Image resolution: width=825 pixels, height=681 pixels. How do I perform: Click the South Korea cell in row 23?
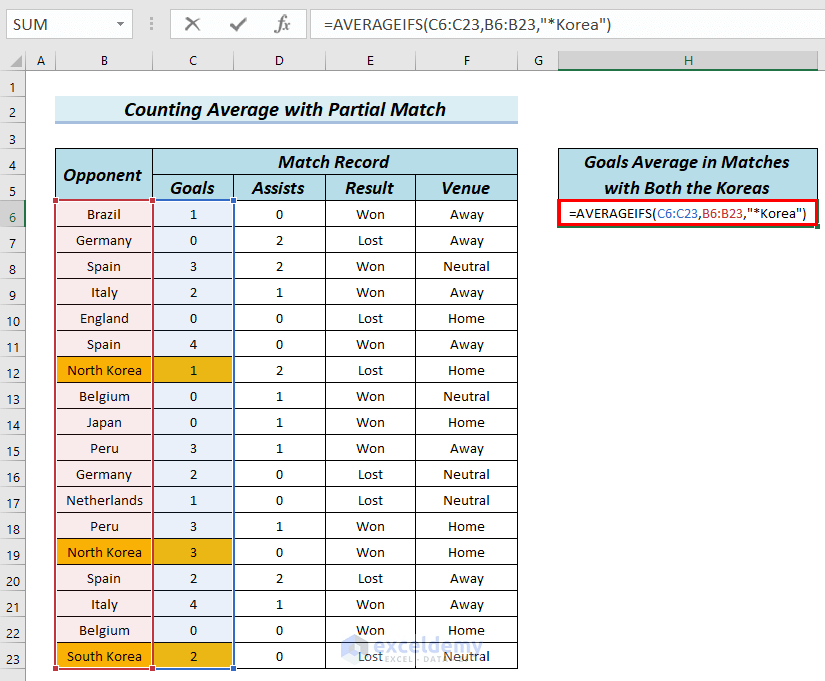coord(103,656)
